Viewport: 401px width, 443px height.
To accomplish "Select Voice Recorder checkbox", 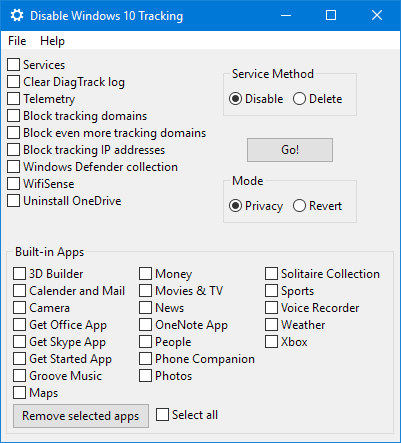I will [271, 308].
